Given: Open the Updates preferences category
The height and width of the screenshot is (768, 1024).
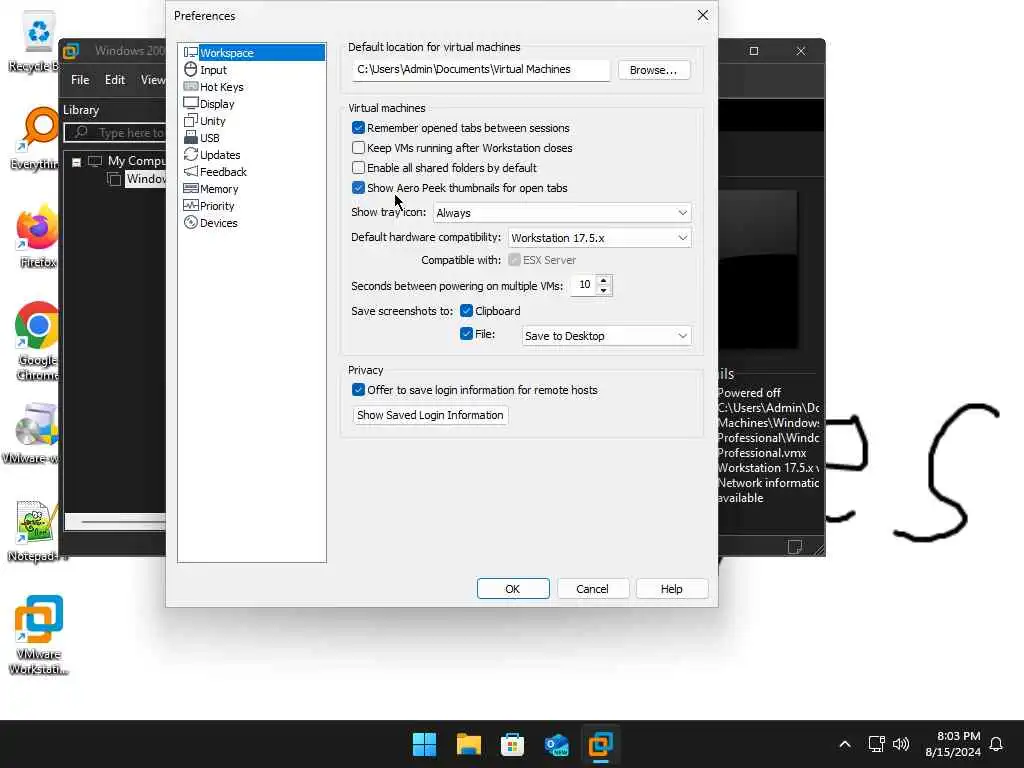Looking at the screenshot, I should (220, 155).
